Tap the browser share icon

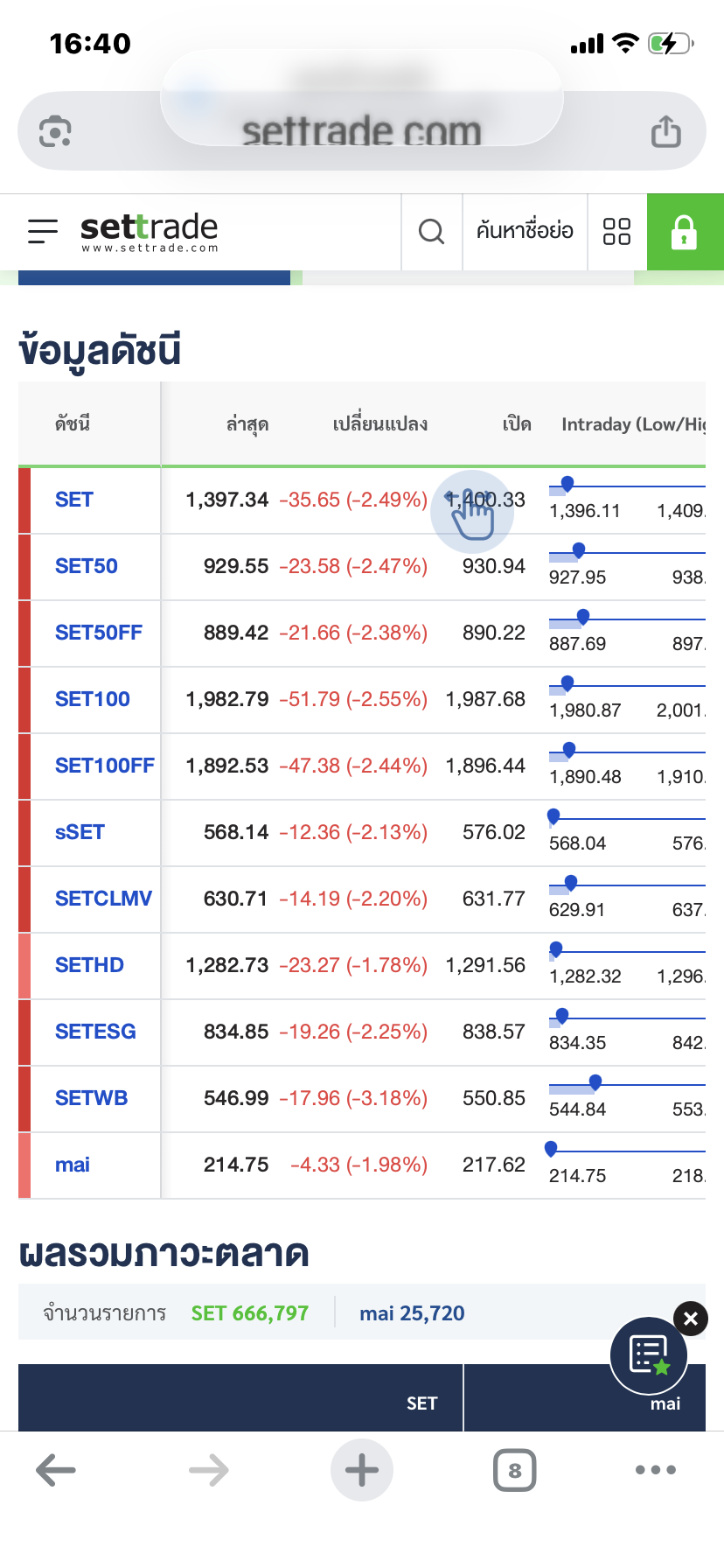coord(665,132)
